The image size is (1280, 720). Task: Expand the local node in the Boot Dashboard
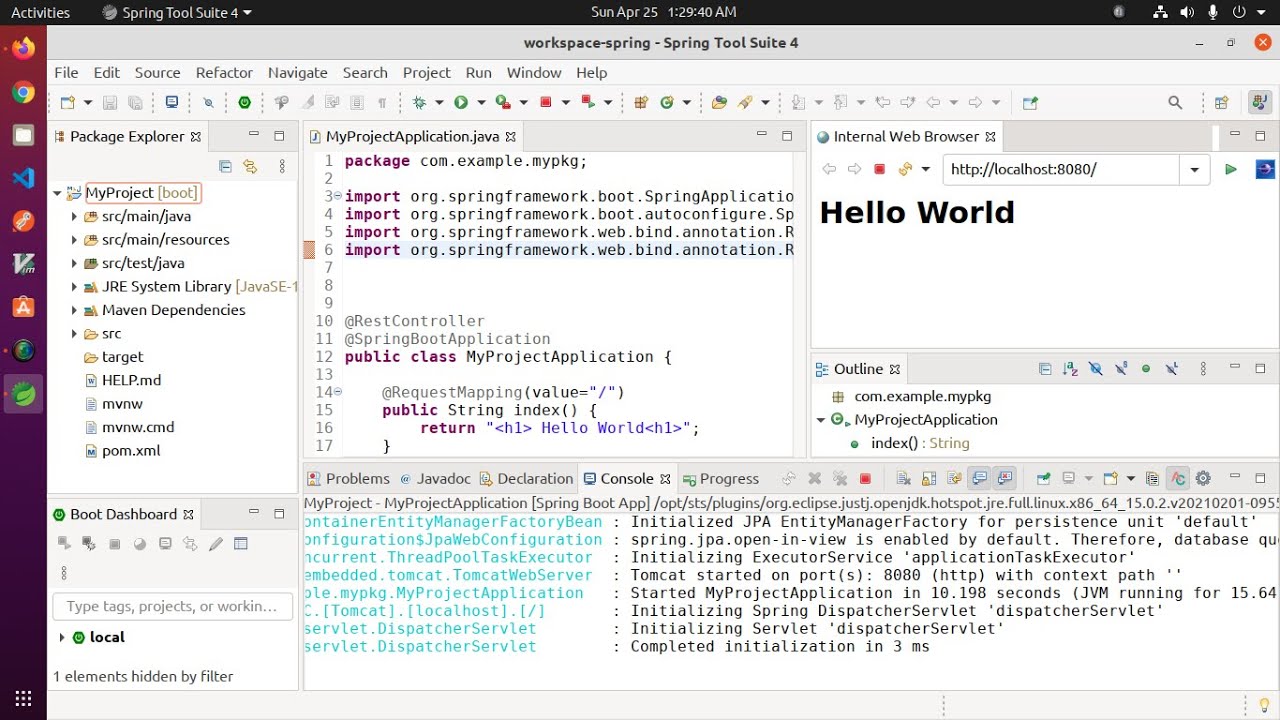[62, 637]
